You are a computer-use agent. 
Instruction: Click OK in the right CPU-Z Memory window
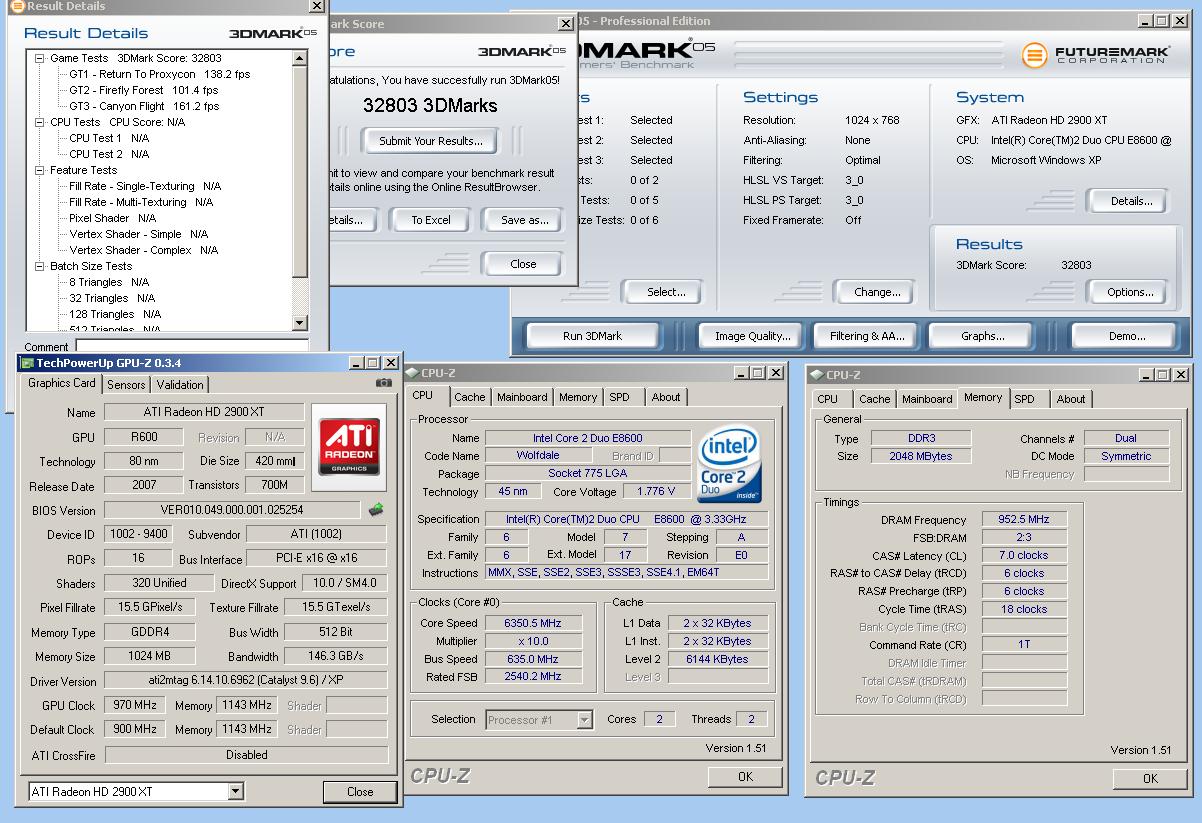[1149, 778]
